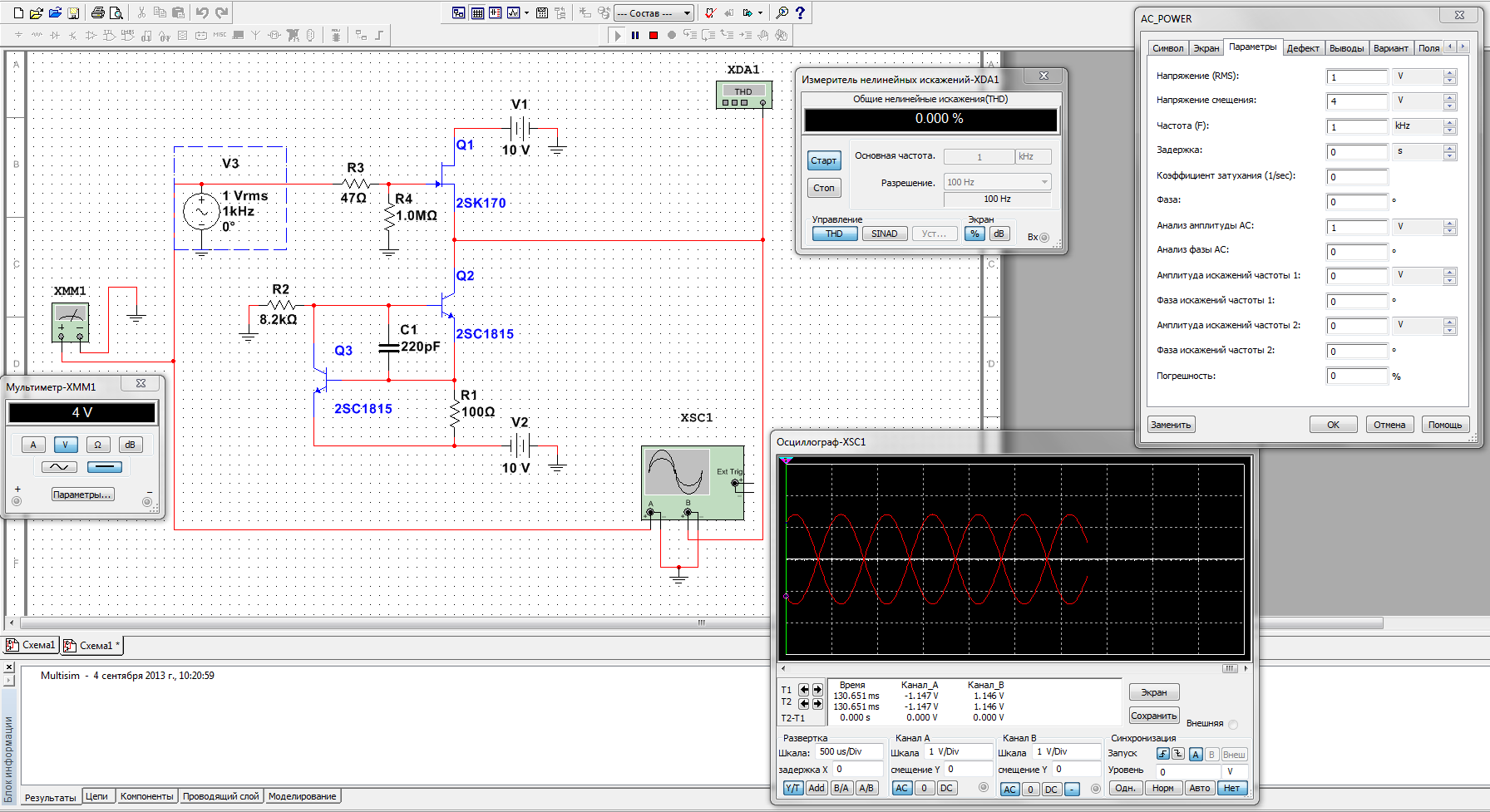Image resolution: width=1490 pixels, height=812 pixels.
Task: Click the Help question mark icon
Action: pyautogui.click(x=800, y=12)
